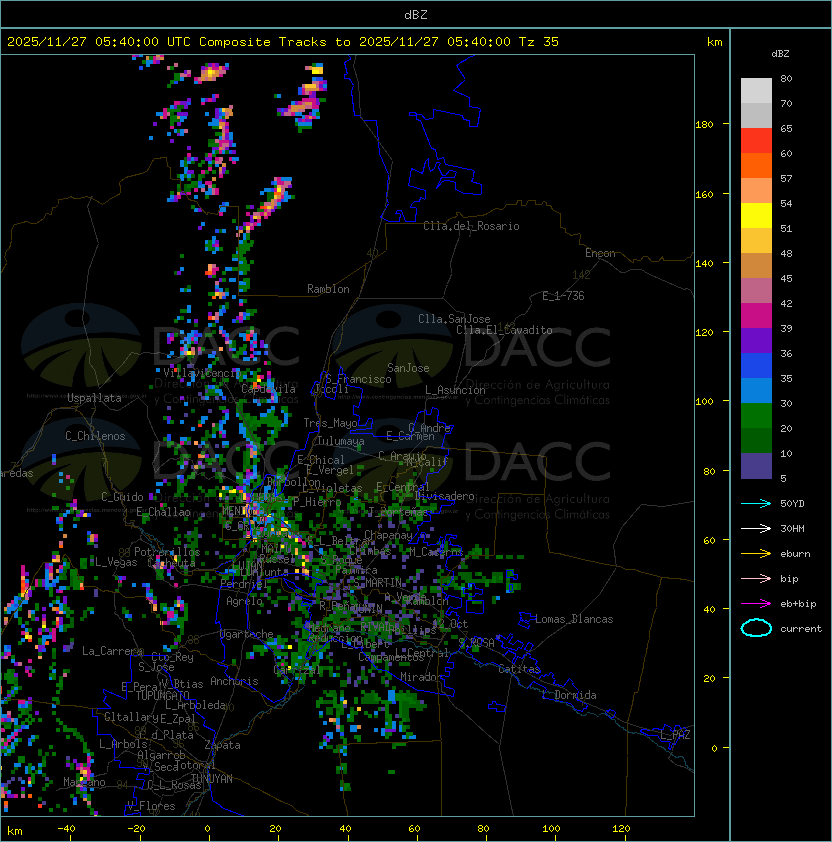Click the 'Clla.del_Rosario' map label

point(471,226)
